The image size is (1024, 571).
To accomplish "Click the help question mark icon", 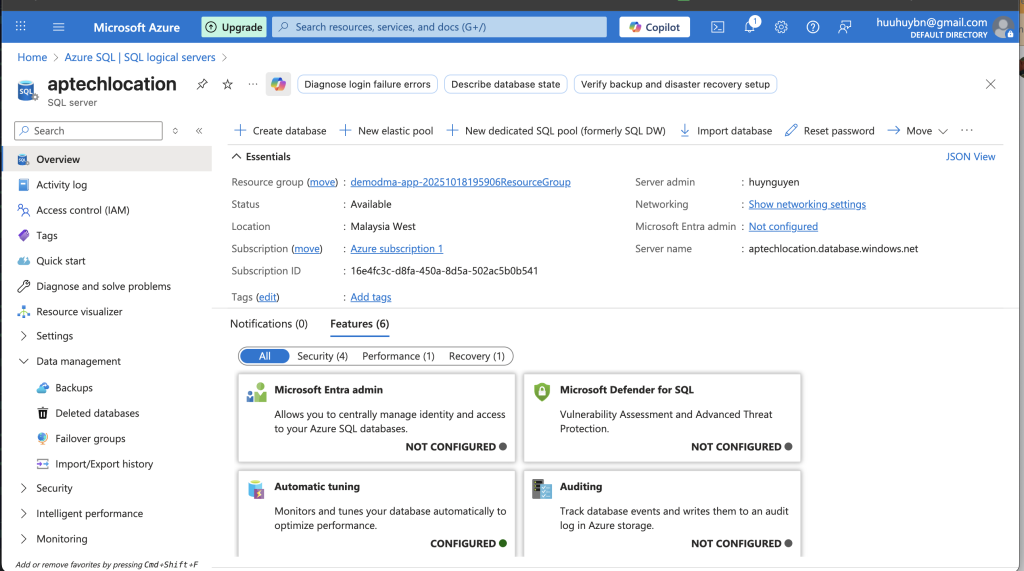I will pyautogui.click(x=813, y=27).
